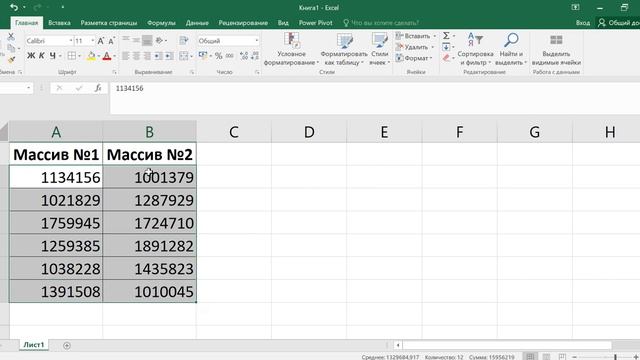This screenshot has height=360, width=640.
Task: Click the Name Box dropdown arrow
Action: [29, 88]
